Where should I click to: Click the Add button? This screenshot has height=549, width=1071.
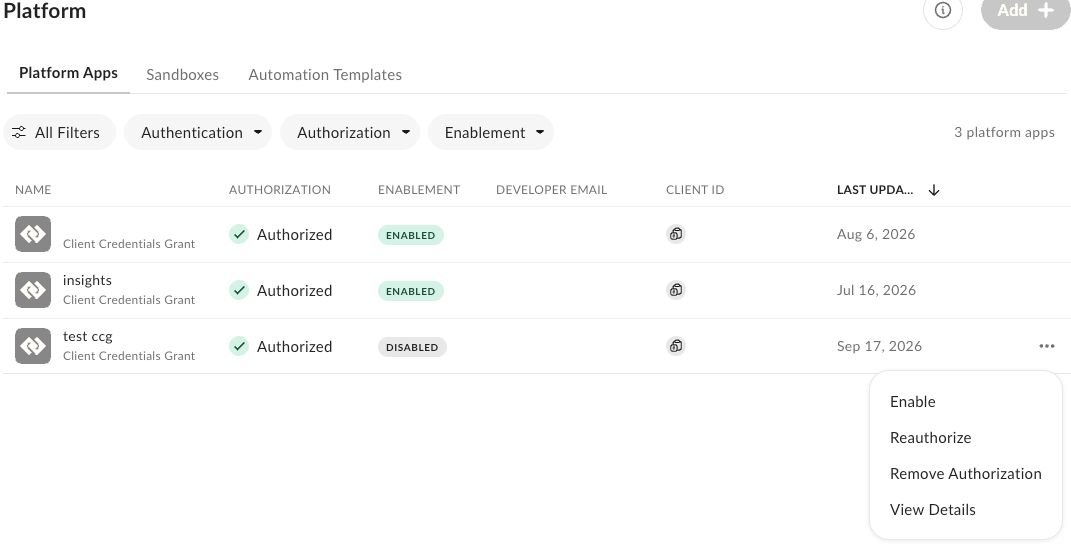(1025, 10)
